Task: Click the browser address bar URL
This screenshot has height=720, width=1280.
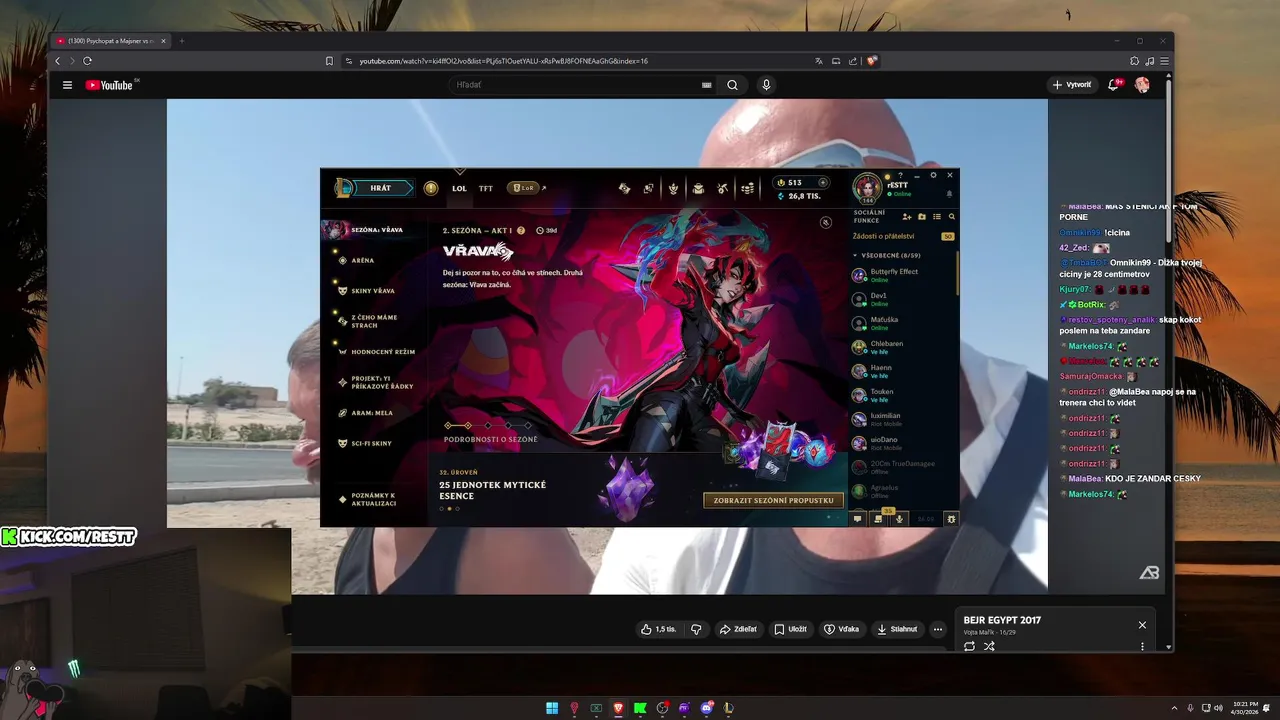Action: point(503,61)
